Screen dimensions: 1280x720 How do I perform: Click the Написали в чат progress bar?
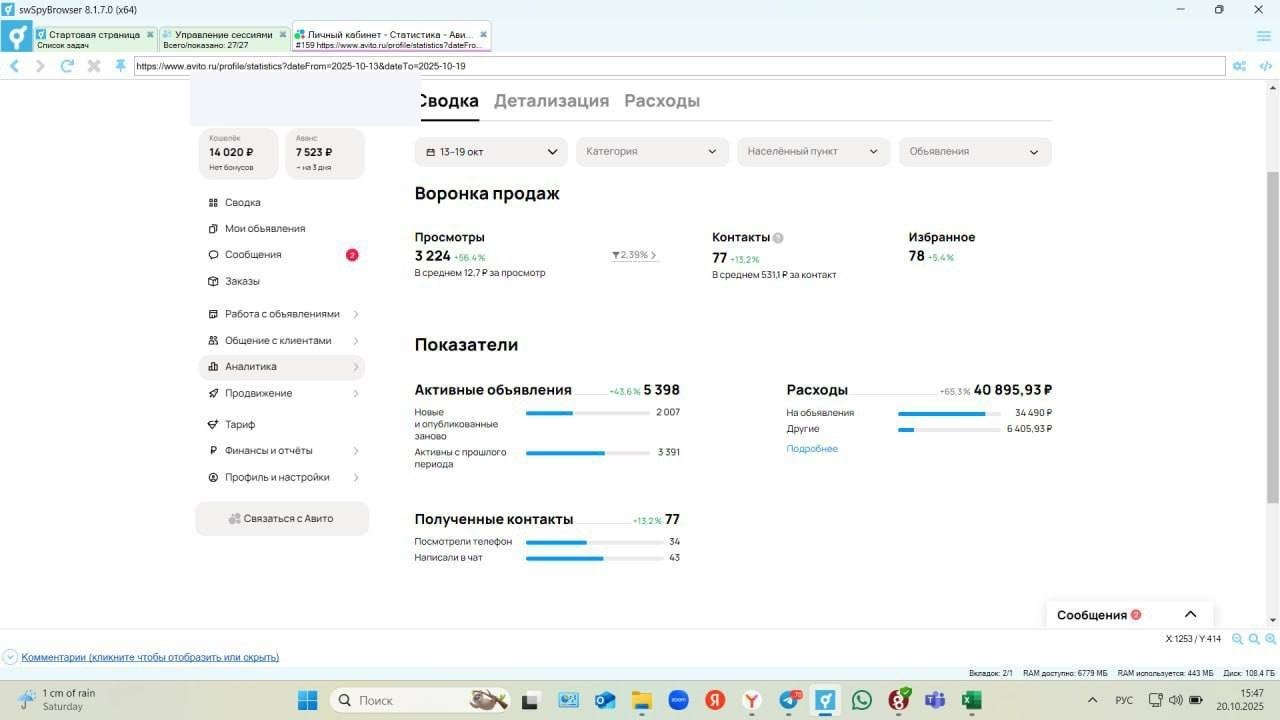[x=595, y=558]
